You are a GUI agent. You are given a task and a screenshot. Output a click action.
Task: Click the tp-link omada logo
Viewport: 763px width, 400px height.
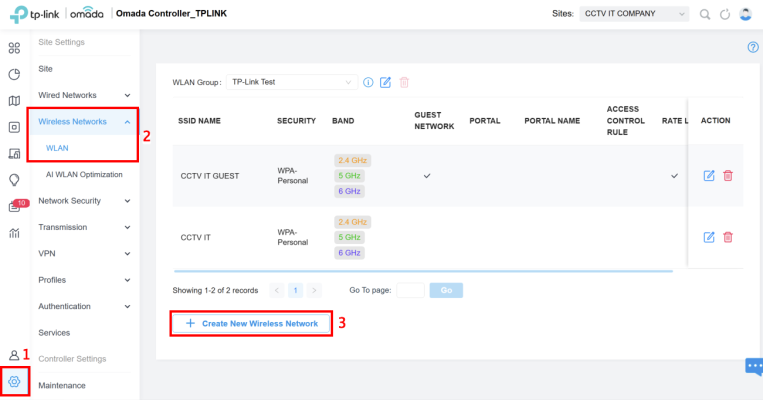pos(57,14)
